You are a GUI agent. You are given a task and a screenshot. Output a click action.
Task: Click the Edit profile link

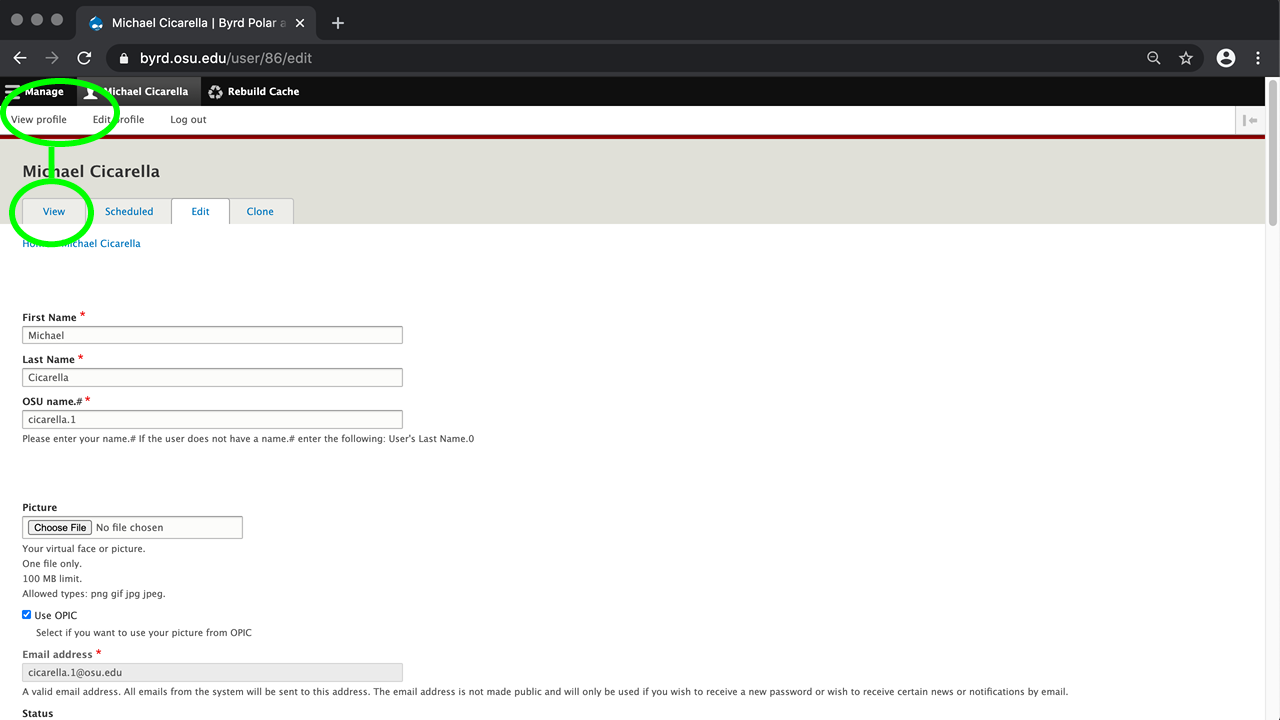point(119,119)
